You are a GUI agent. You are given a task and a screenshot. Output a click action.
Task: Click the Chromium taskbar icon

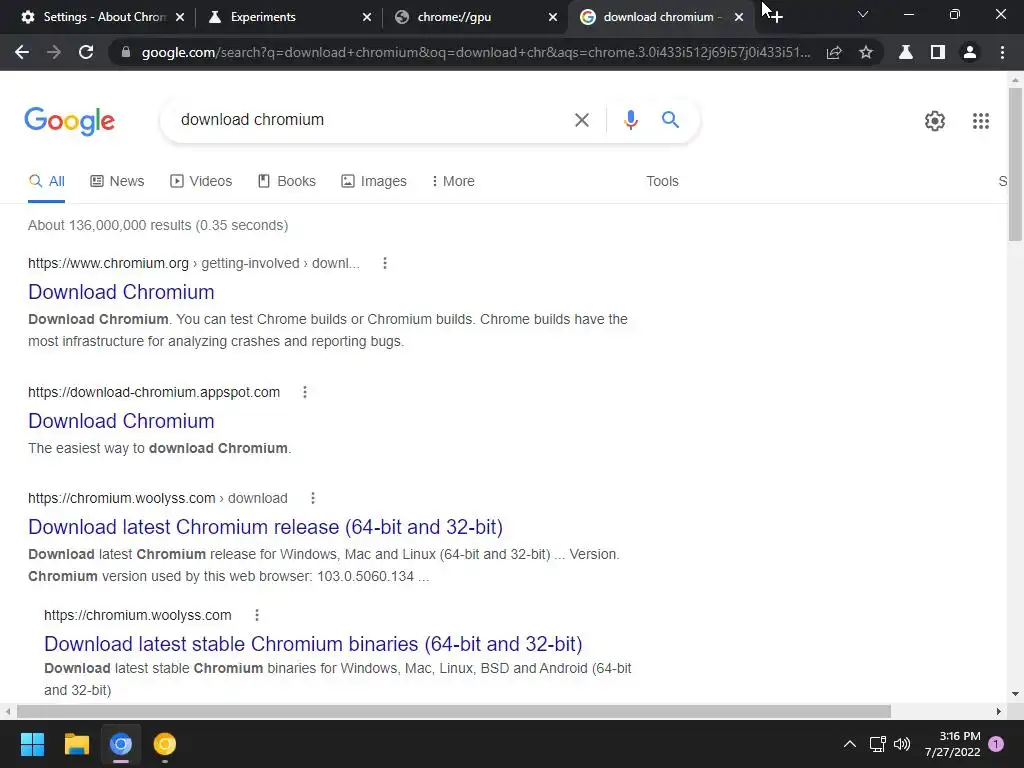121,744
